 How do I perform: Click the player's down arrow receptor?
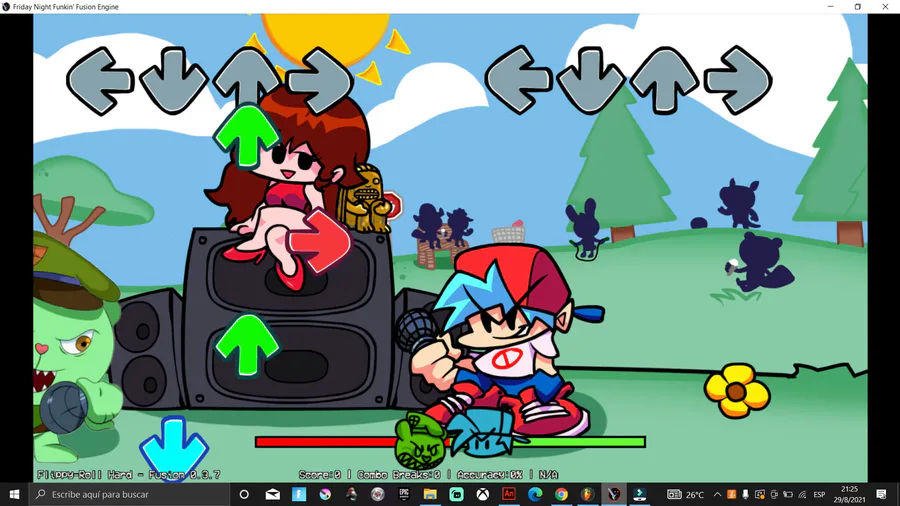(591, 80)
